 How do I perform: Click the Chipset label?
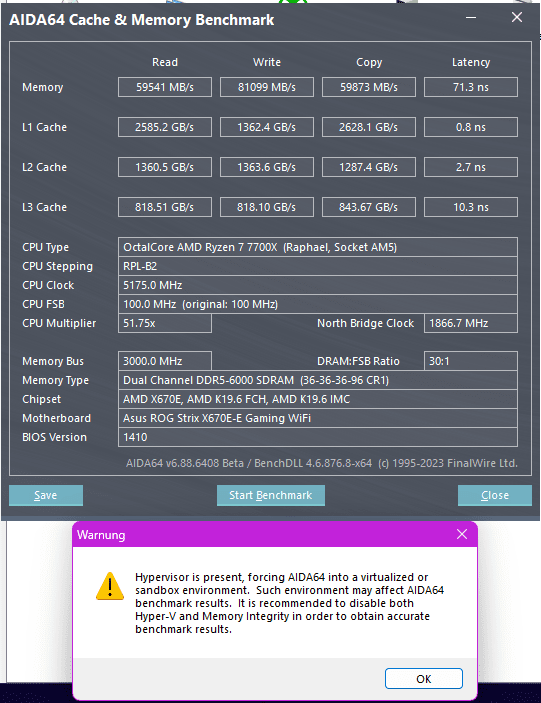click(x=41, y=399)
